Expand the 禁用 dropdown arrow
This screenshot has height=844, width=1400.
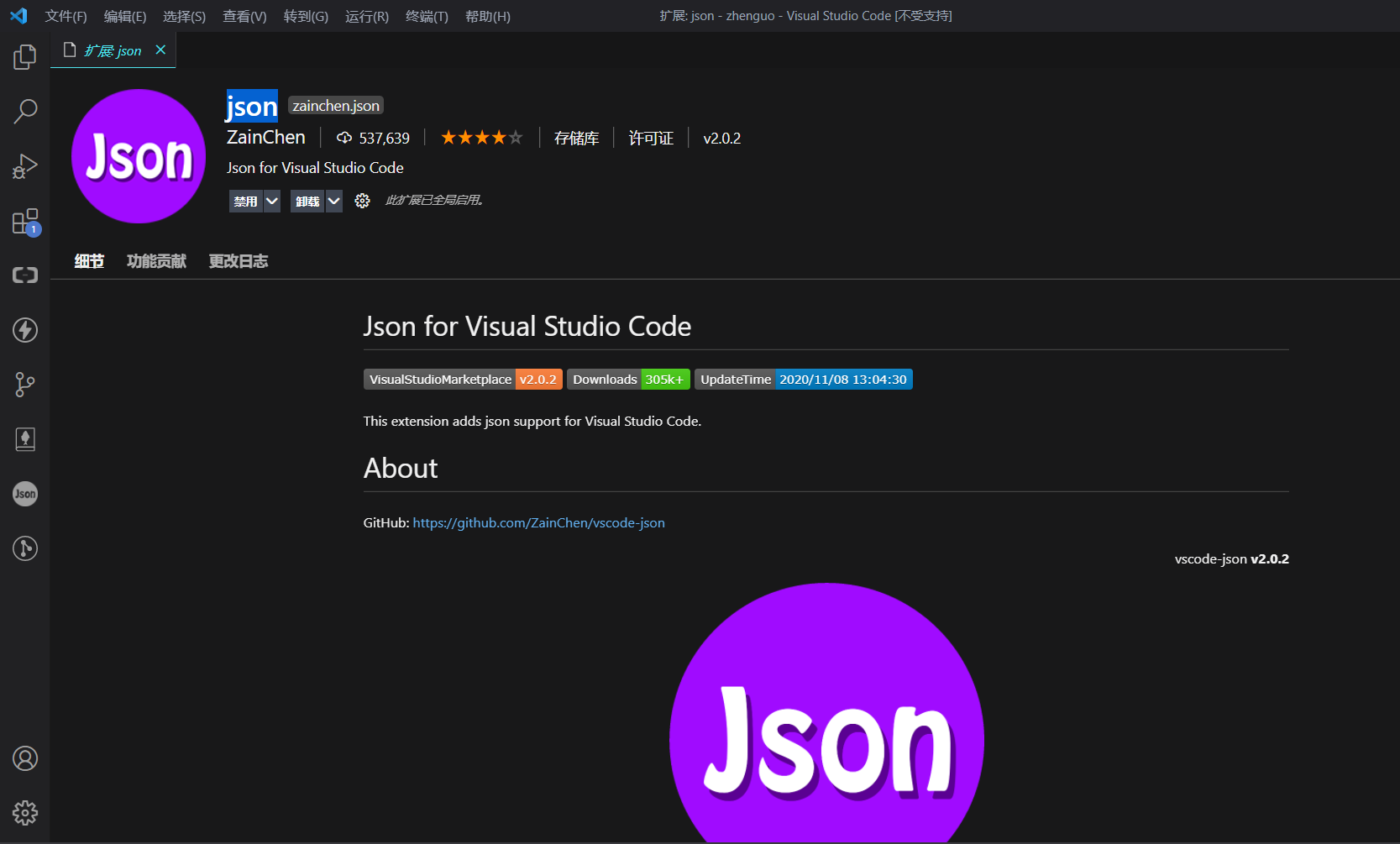click(x=272, y=202)
